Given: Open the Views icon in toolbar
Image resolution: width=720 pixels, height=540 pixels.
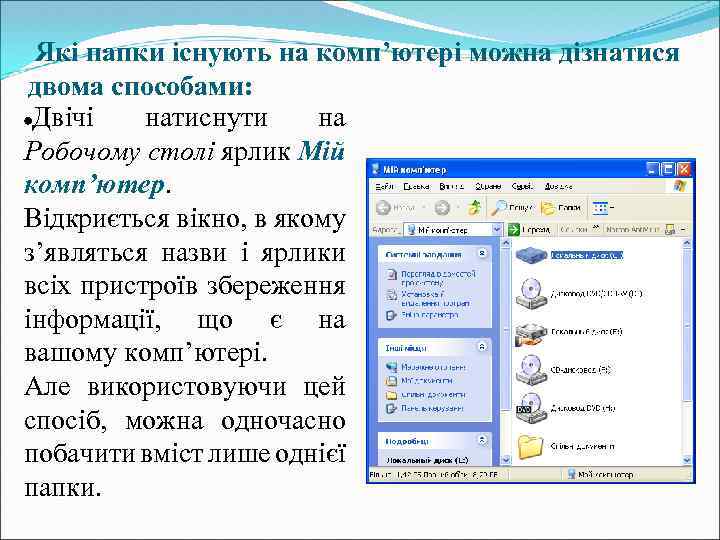Looking at the screenshot, I should (600, 208).
